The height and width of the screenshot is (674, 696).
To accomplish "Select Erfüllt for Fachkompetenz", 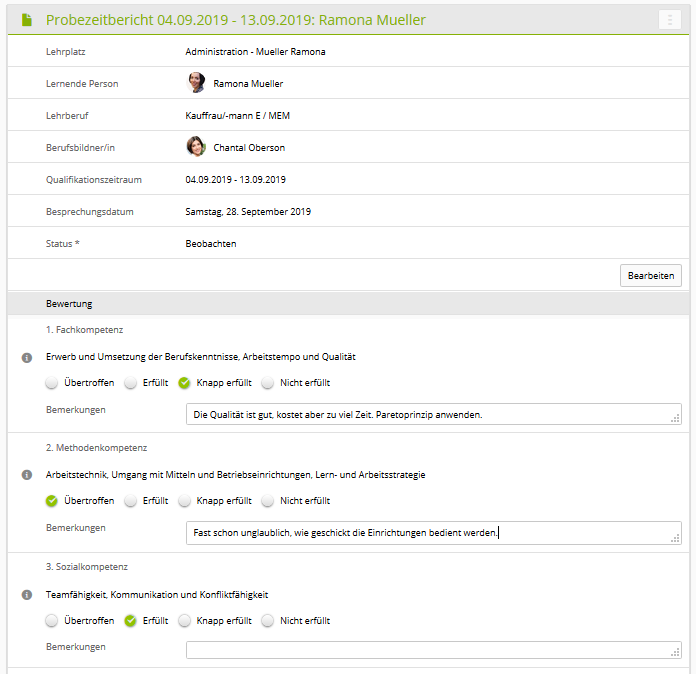I will [x=131, y=383].
